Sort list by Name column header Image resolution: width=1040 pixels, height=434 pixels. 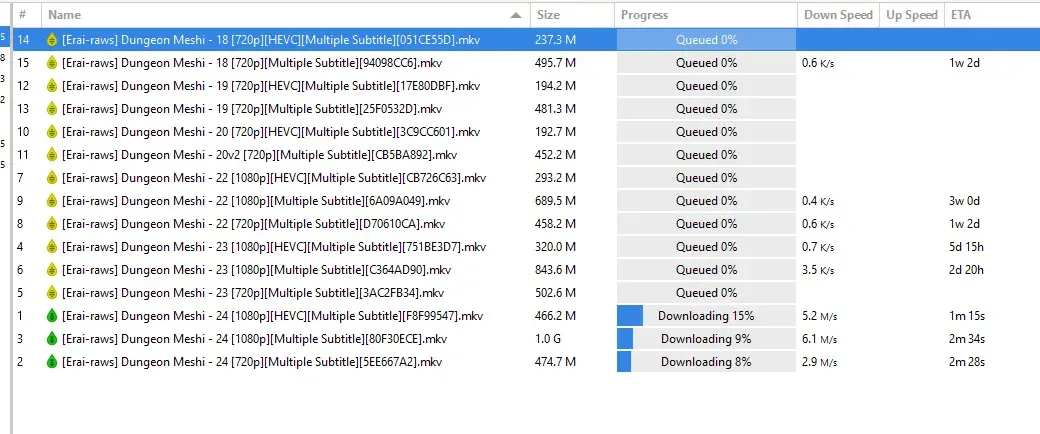[285, 15]
